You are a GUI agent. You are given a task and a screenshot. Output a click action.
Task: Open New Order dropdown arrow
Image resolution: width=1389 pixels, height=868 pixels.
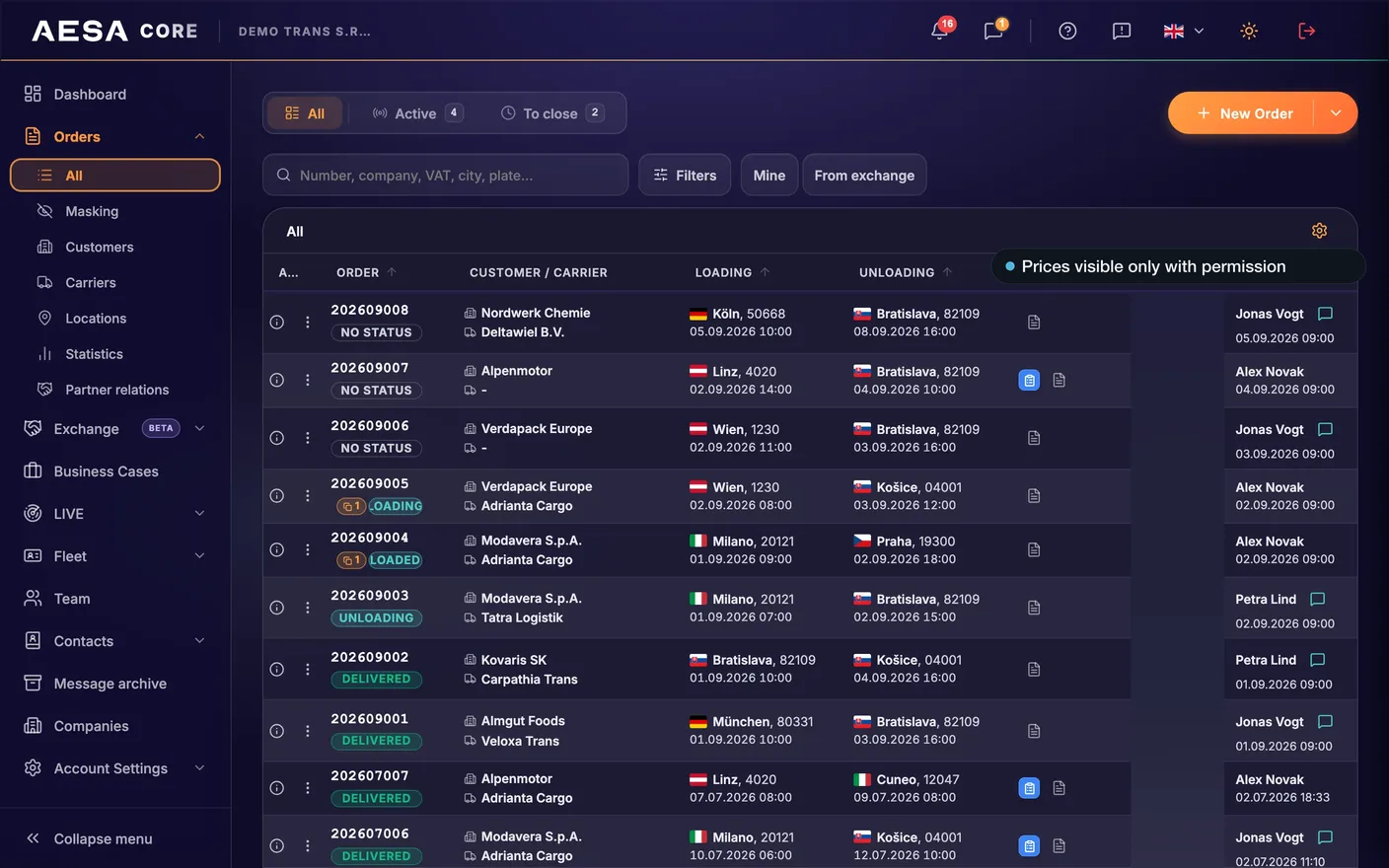1336,113
